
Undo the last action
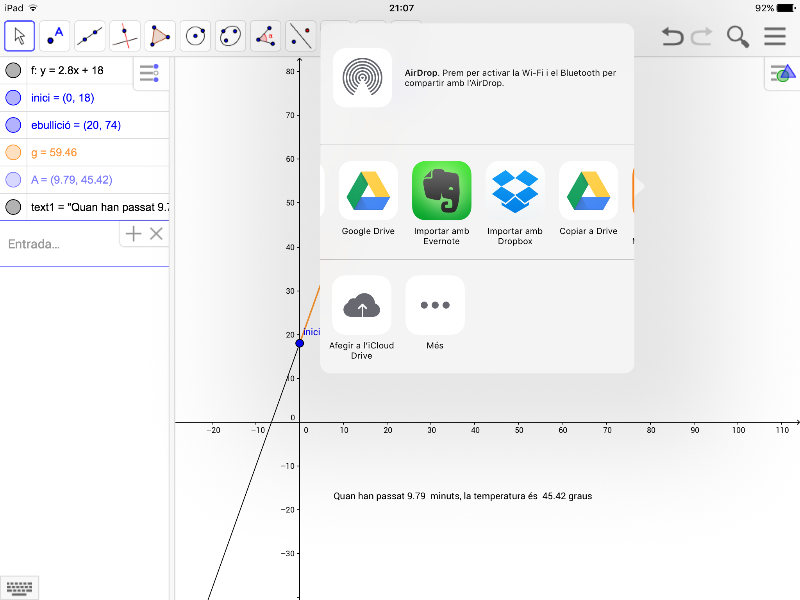(x=672, y=37)
